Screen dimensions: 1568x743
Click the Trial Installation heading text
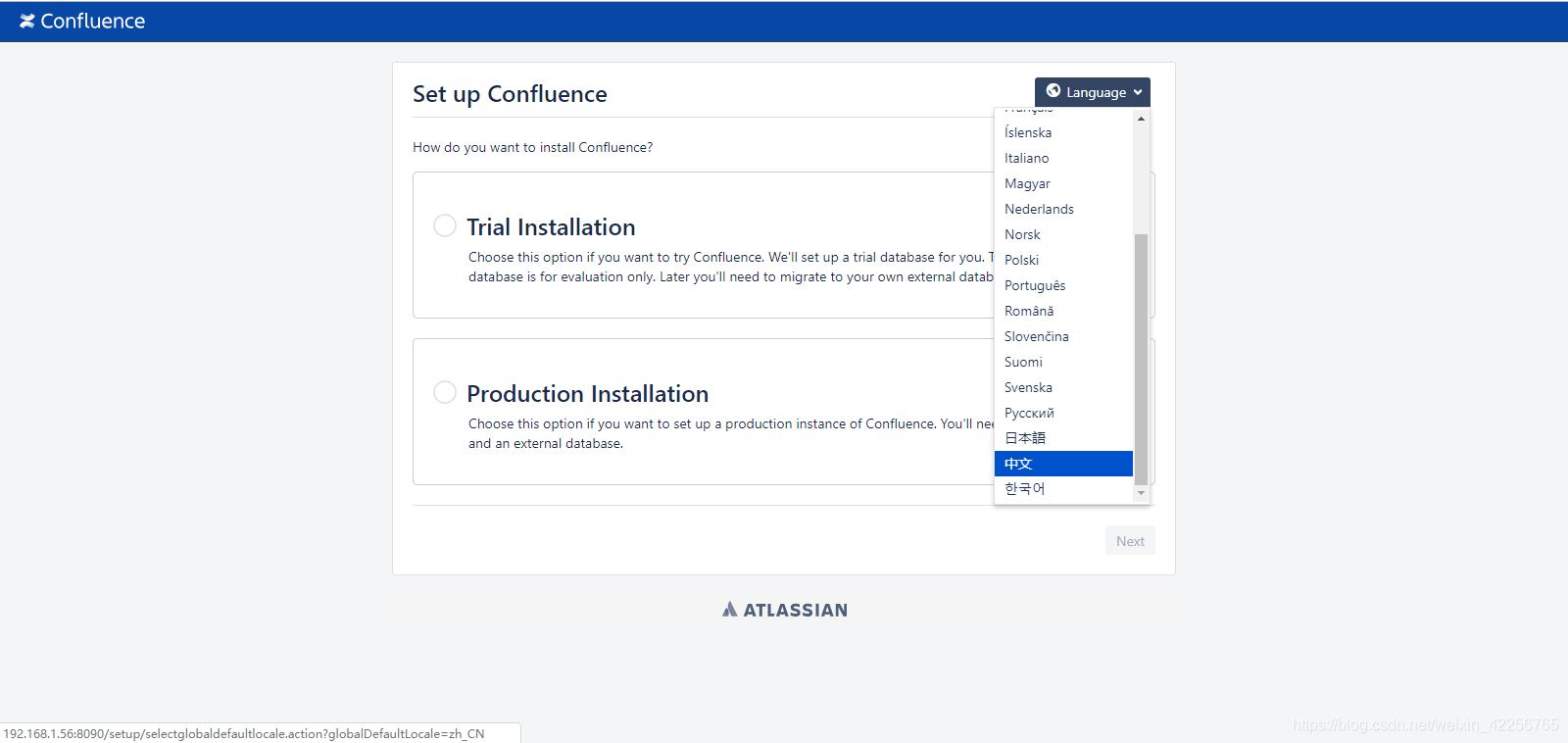click(x=551, y=226)
